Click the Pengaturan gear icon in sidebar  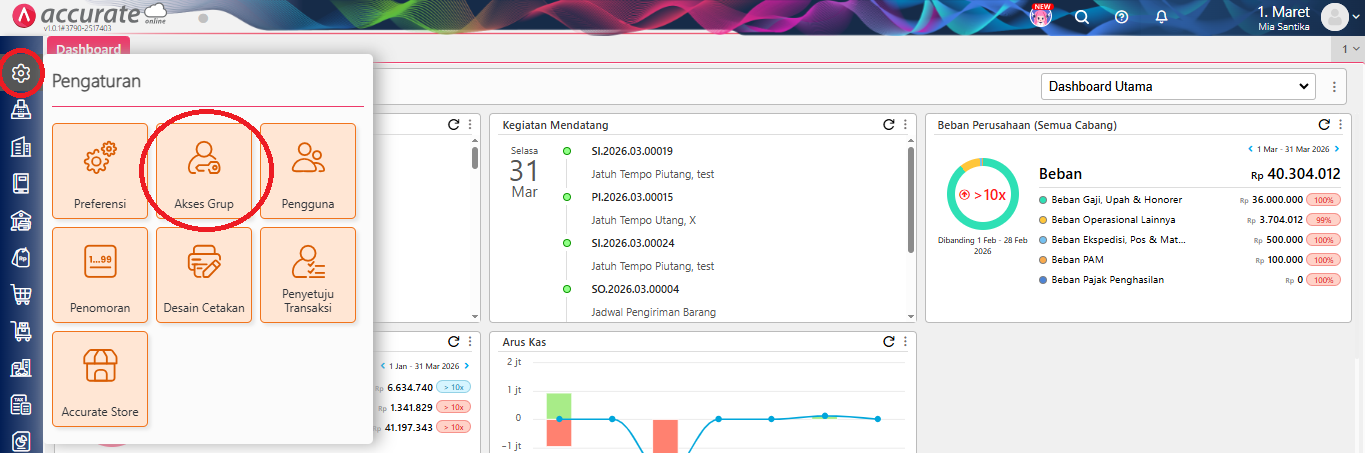[x=21, y=73]
